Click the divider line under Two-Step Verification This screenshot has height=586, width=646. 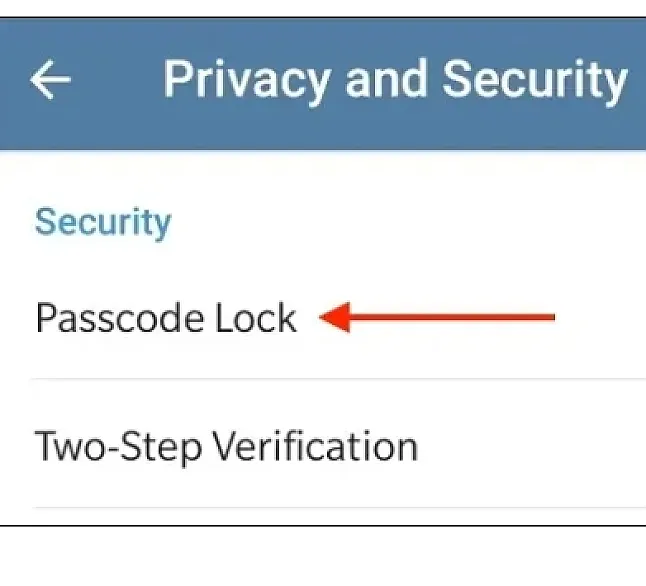click(x=339, y=508)
